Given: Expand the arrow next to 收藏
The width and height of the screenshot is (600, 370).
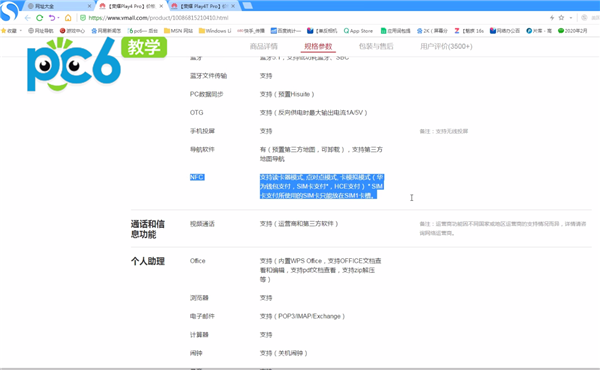Looking at the screenshot, I should point(21,31).
